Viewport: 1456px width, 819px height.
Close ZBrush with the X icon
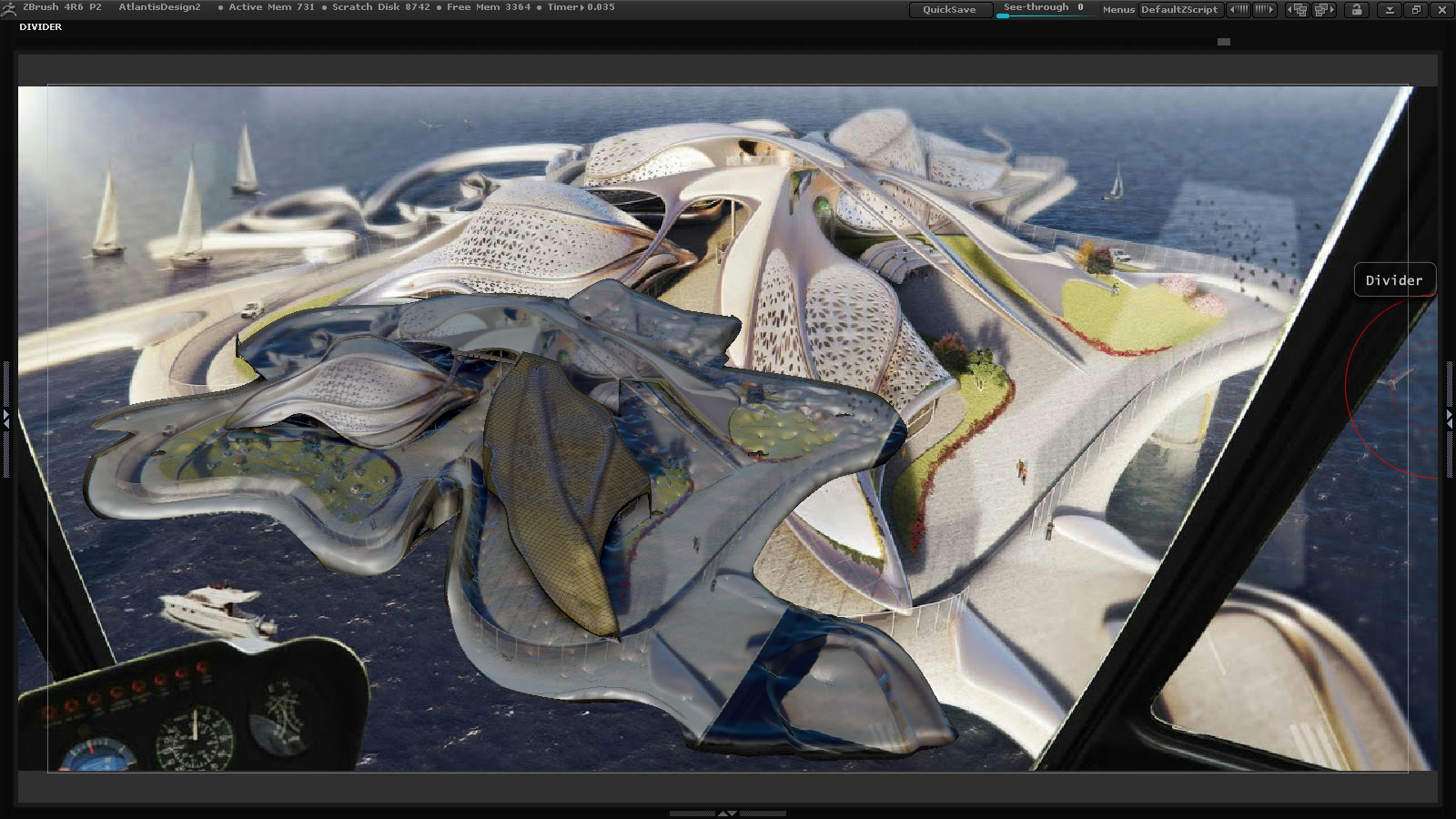click(x=1442, y=9)
